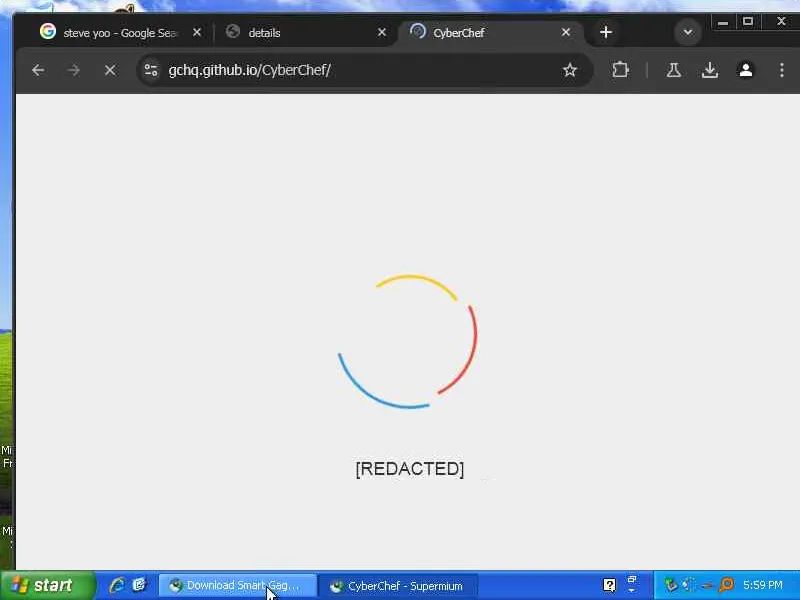Close the CyberChef tab
The height and width of the screenshot is (600, 800).
click(x=566, y=33)
